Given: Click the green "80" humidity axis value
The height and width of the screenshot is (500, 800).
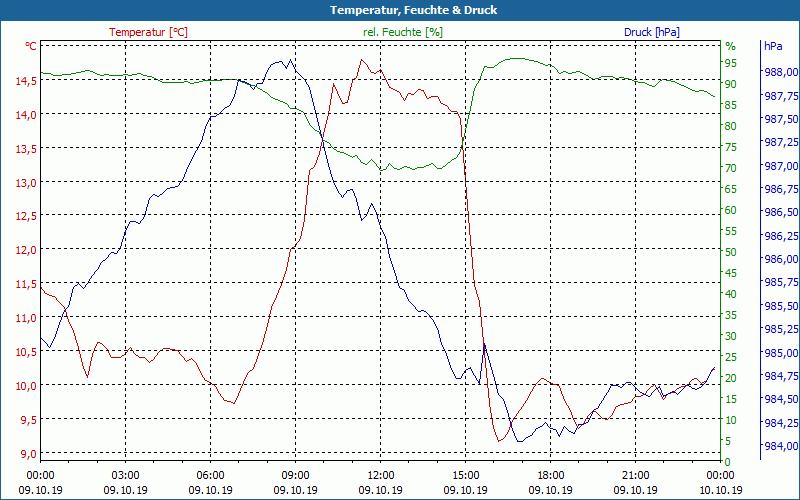Looking at the screenshot, I should (x=731, y=126).
